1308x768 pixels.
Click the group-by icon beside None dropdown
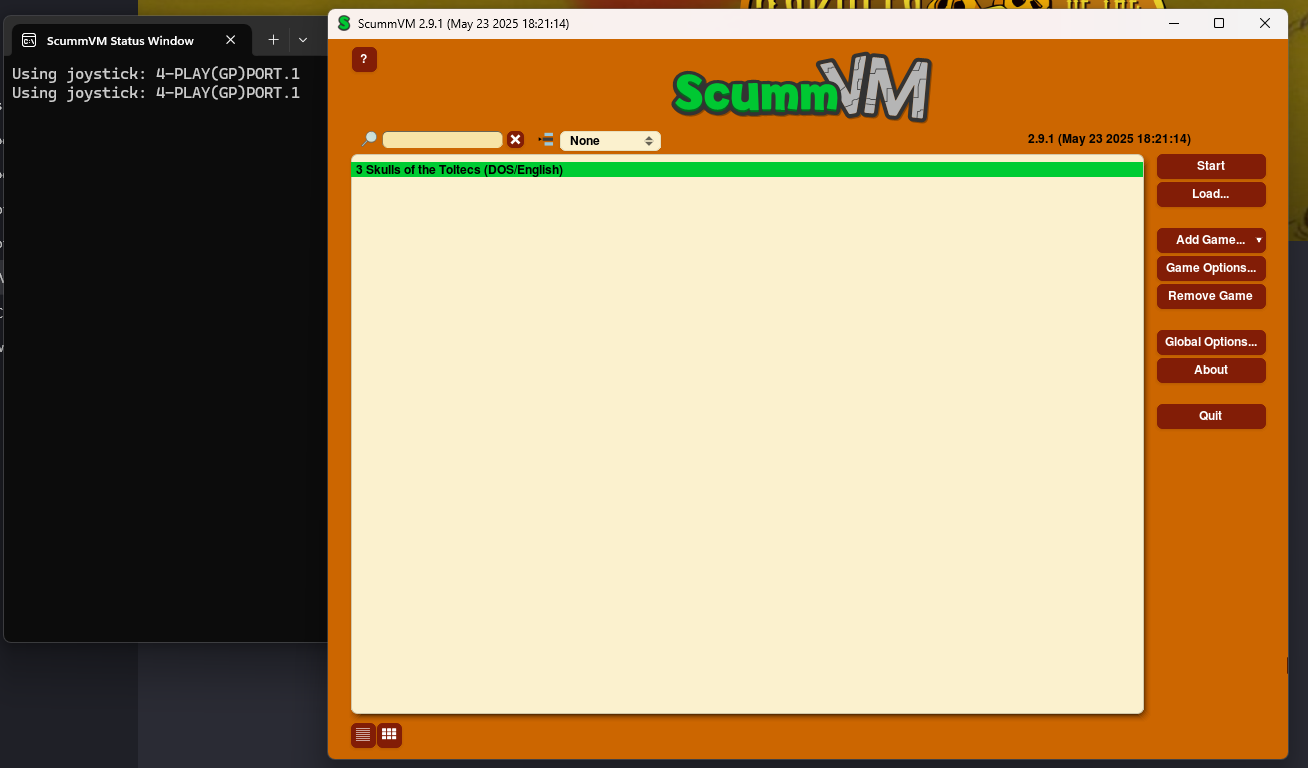(x=546, y=140)
